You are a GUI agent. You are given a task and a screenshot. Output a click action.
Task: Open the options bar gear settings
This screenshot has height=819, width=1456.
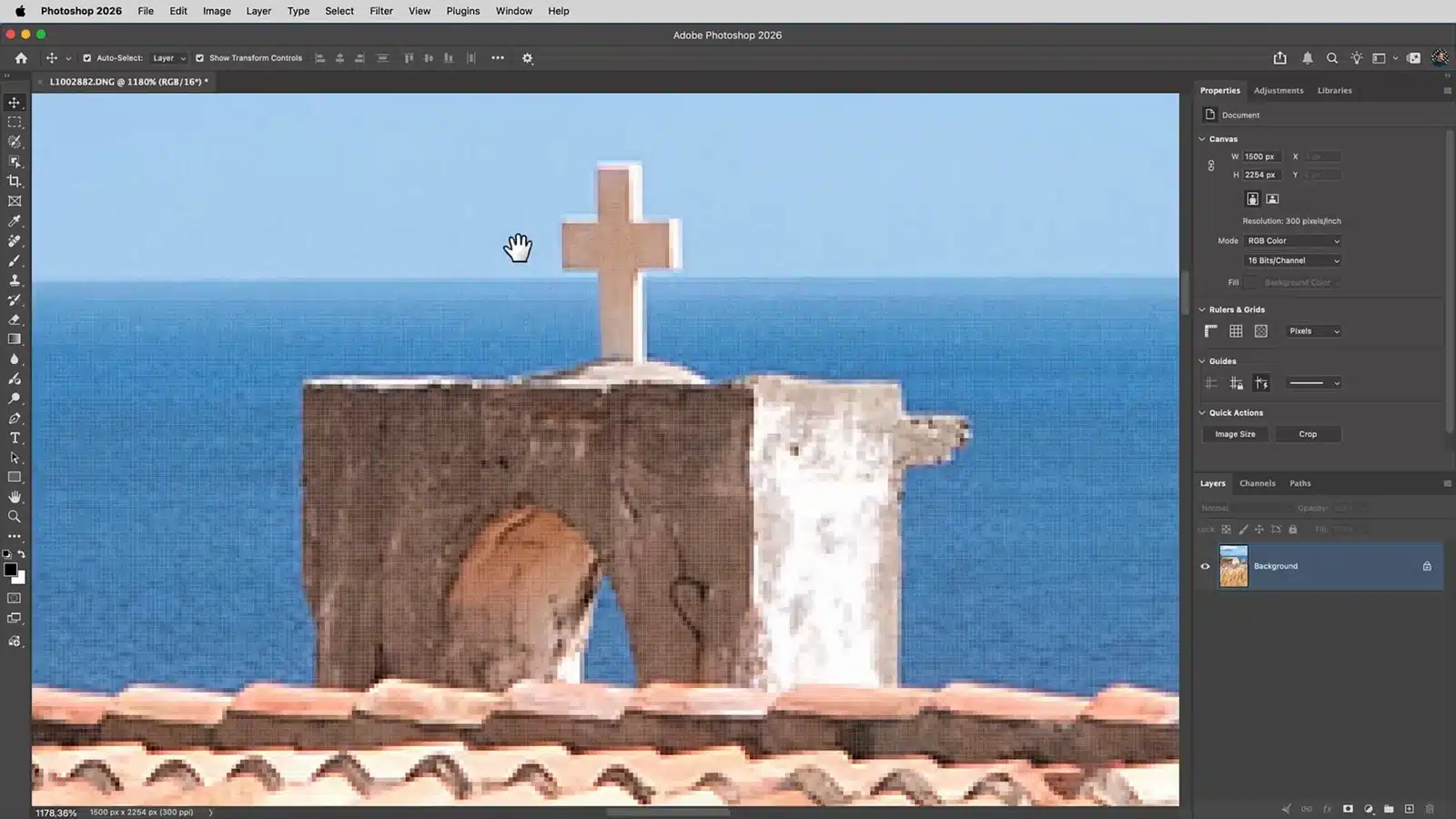tap(527, 58)
